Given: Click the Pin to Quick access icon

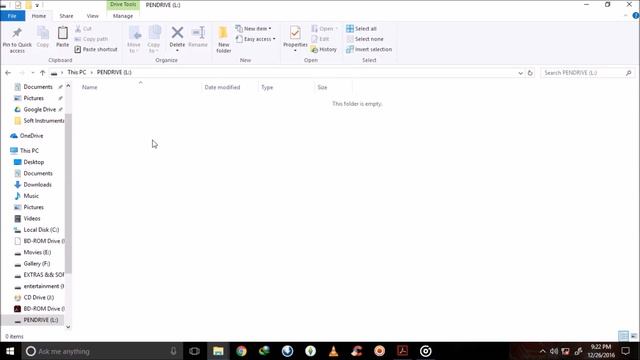Looking at the screenshot, I should point(17,33).
